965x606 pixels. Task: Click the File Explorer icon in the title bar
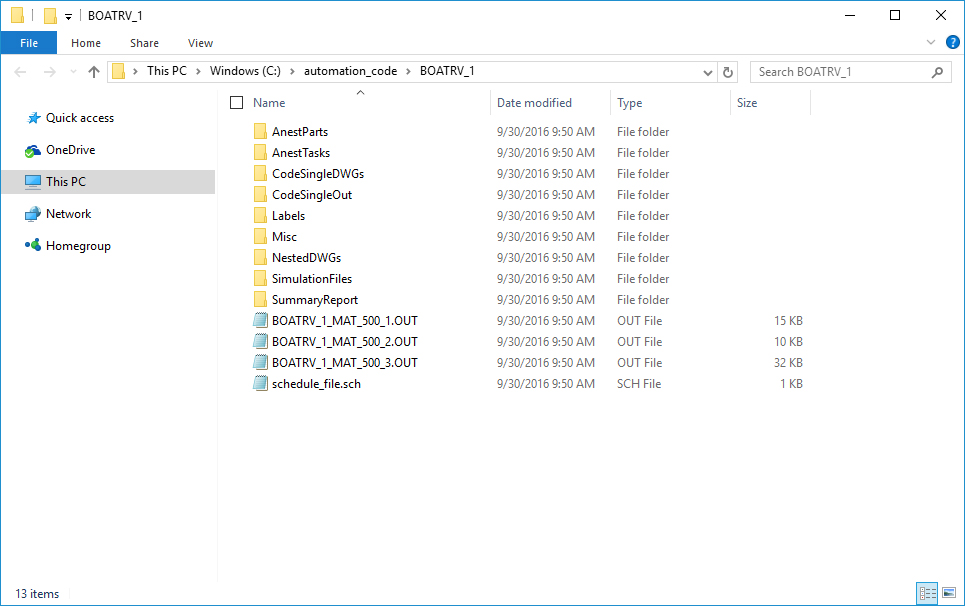(x=17, y=15)
